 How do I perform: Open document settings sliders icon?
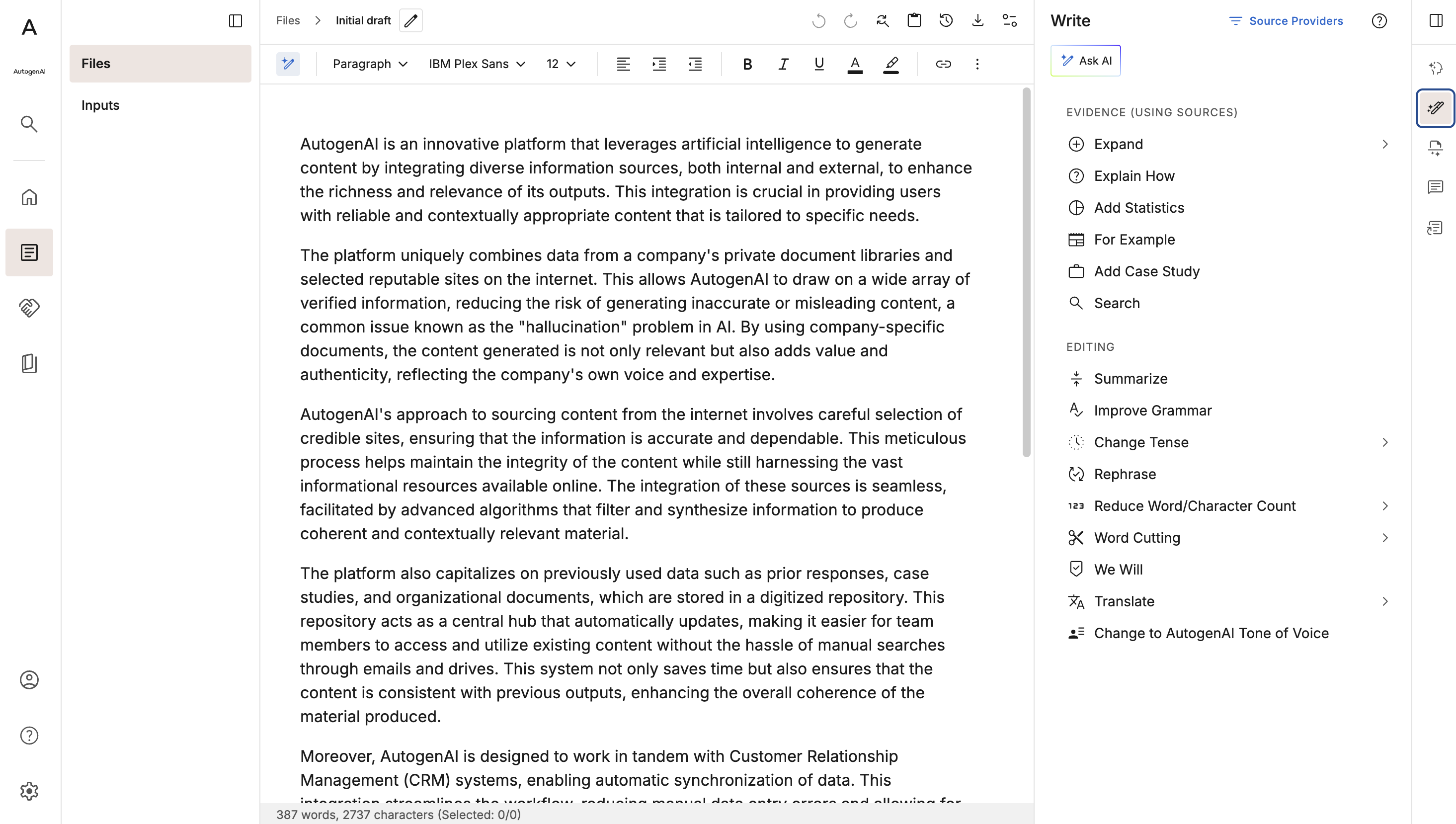coord(1010,21)
